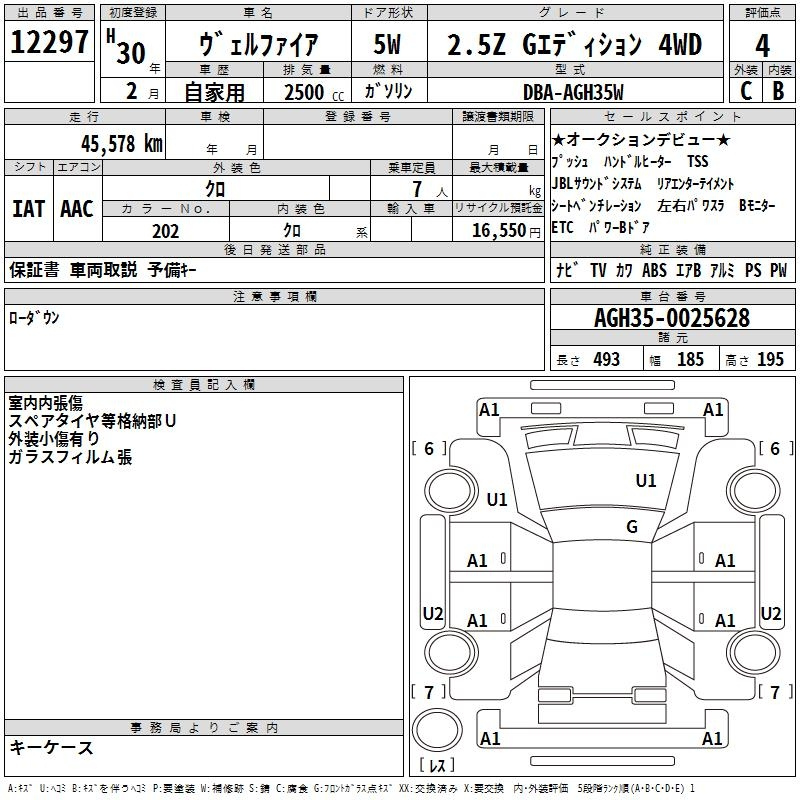Click プッシュ sales point
800x800 pixels.
[569, 162]
